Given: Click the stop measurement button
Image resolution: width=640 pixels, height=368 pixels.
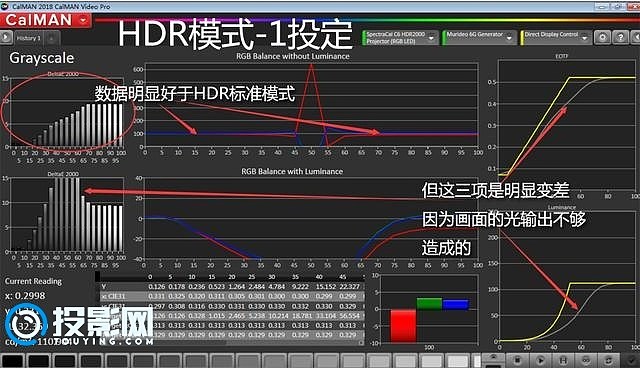Looking at the screenshot, I should (x=517, y=360).
